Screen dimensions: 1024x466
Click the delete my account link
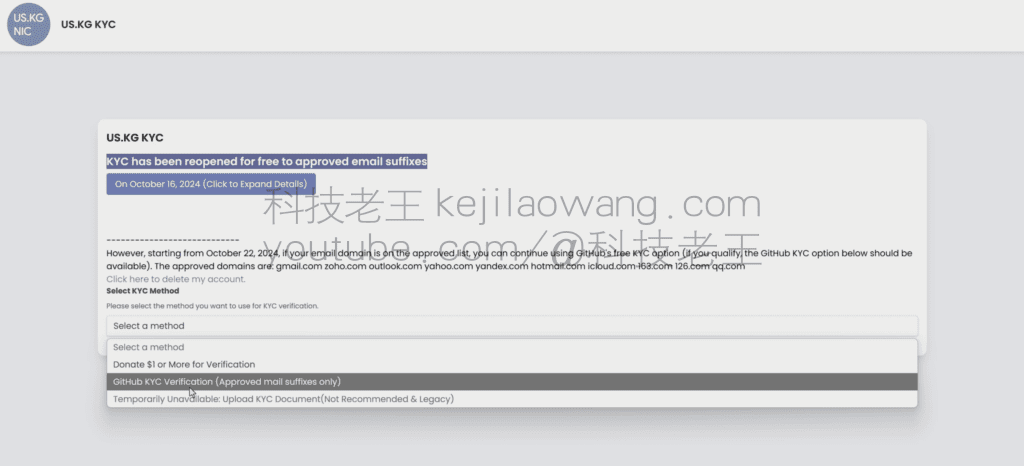click(176, 279)
